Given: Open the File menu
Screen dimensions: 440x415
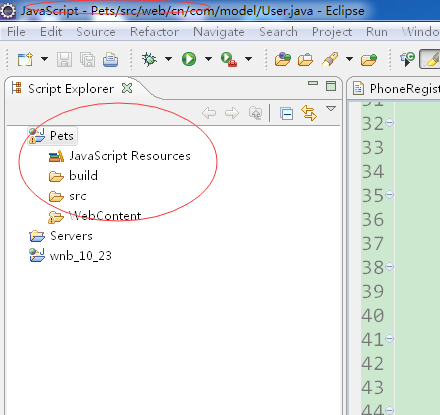Looking at the screenshot, I should click(16, 32).
